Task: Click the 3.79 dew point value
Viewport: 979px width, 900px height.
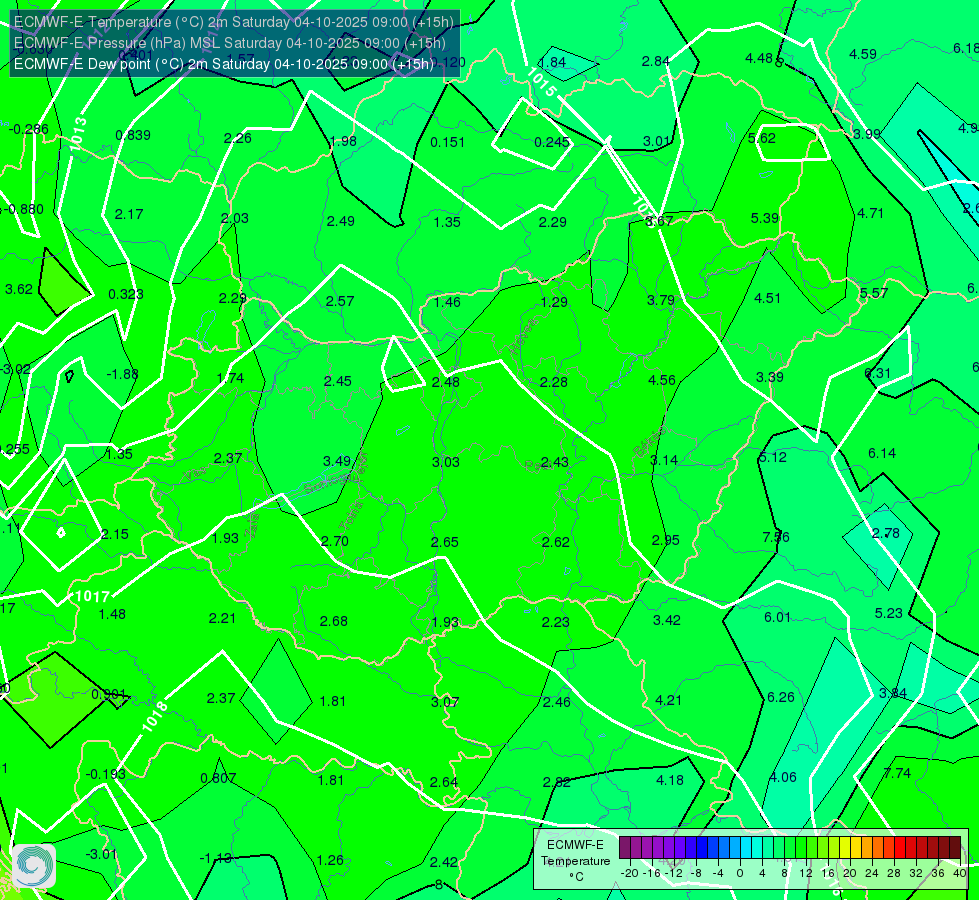Action: click(x=661, y=300)
